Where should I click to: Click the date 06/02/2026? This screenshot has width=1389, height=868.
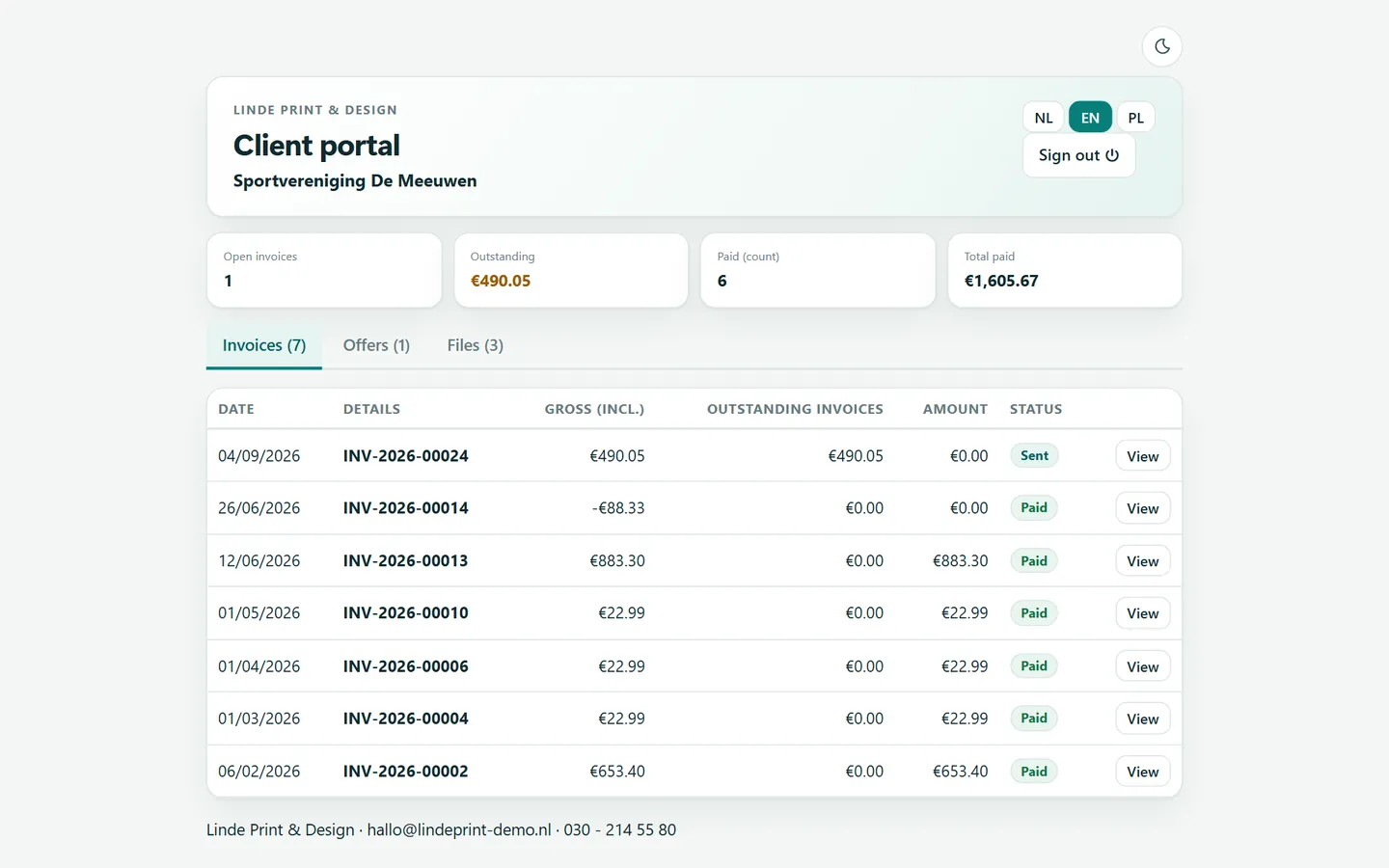pyautogui.click(x=259, y=772)
